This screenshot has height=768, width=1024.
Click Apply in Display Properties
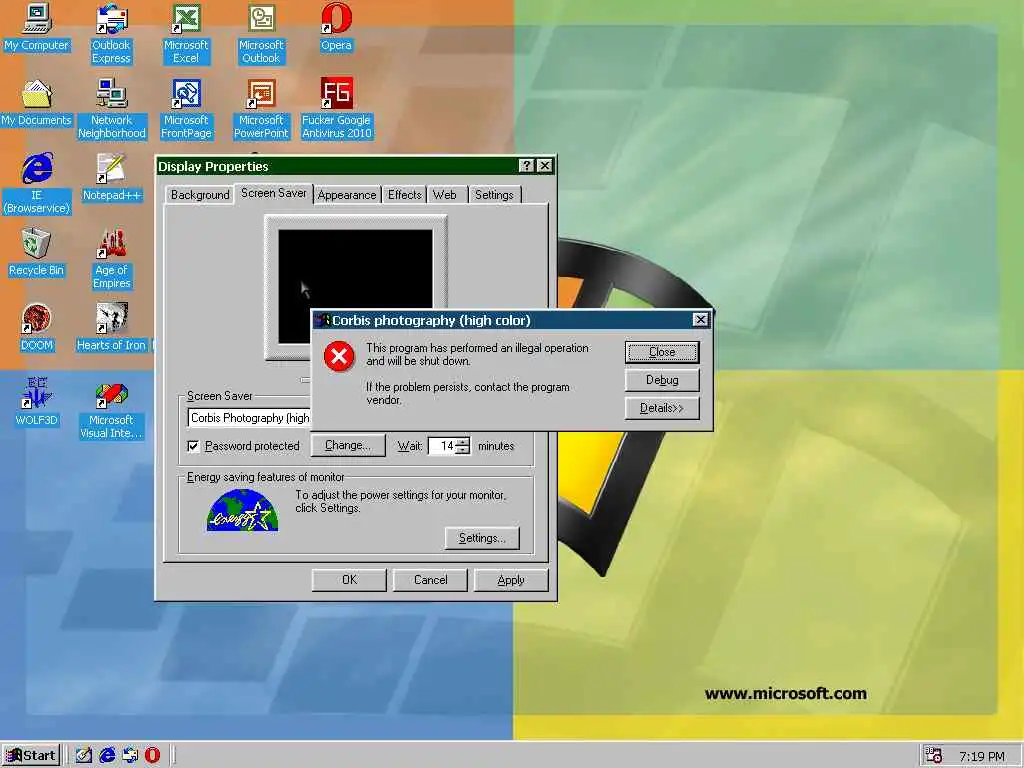pos(511,580)
